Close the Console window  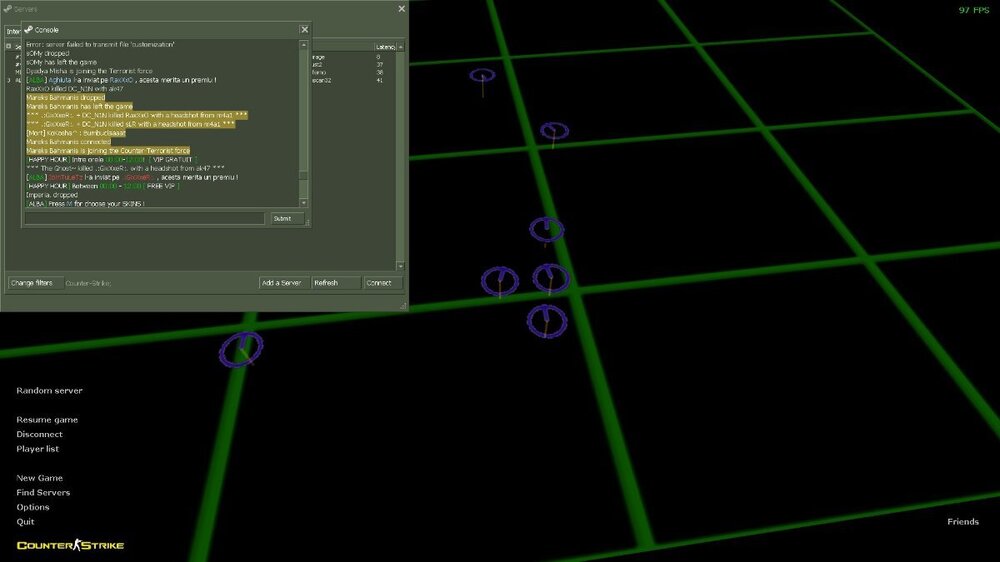point(305,30)
